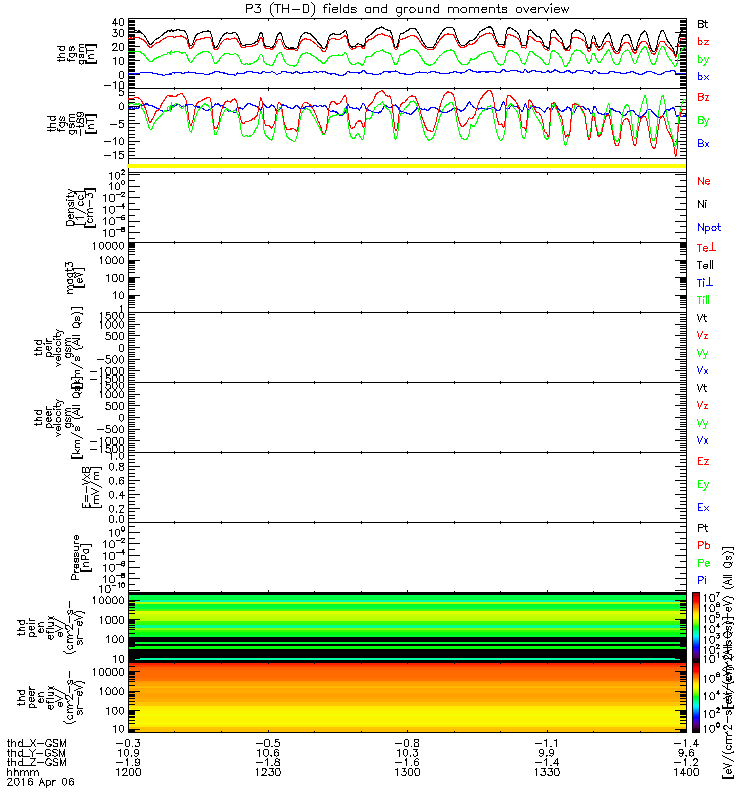Click the Ey electric field legend label
The image size is (750, 800).
pos(703,485)
